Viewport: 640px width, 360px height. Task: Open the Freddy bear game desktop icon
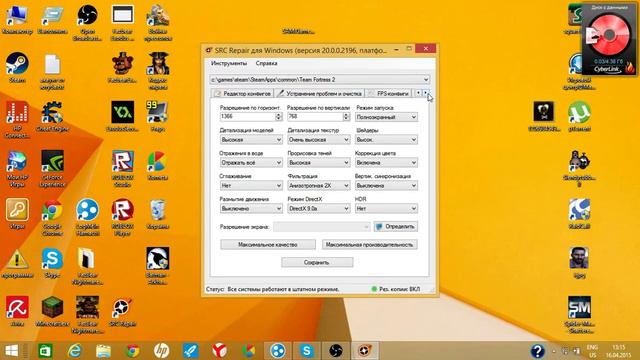[x=122, y=68]
